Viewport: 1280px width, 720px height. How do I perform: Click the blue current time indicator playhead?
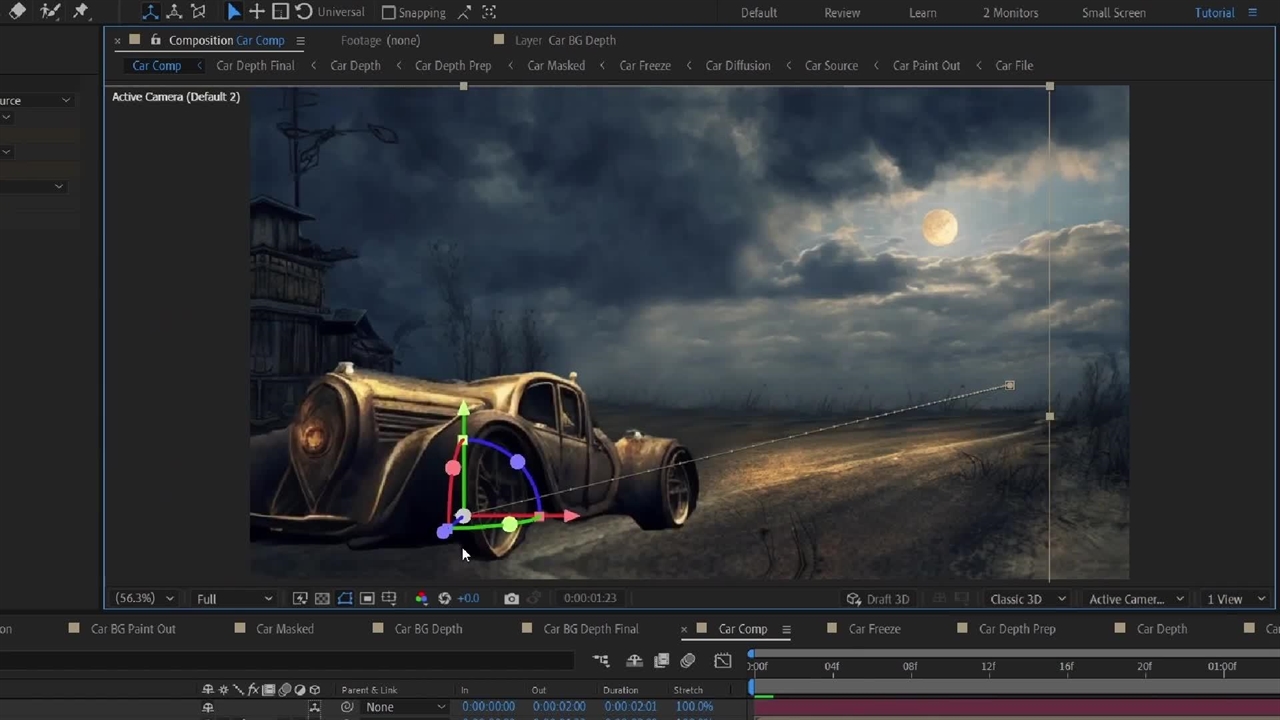752,685
